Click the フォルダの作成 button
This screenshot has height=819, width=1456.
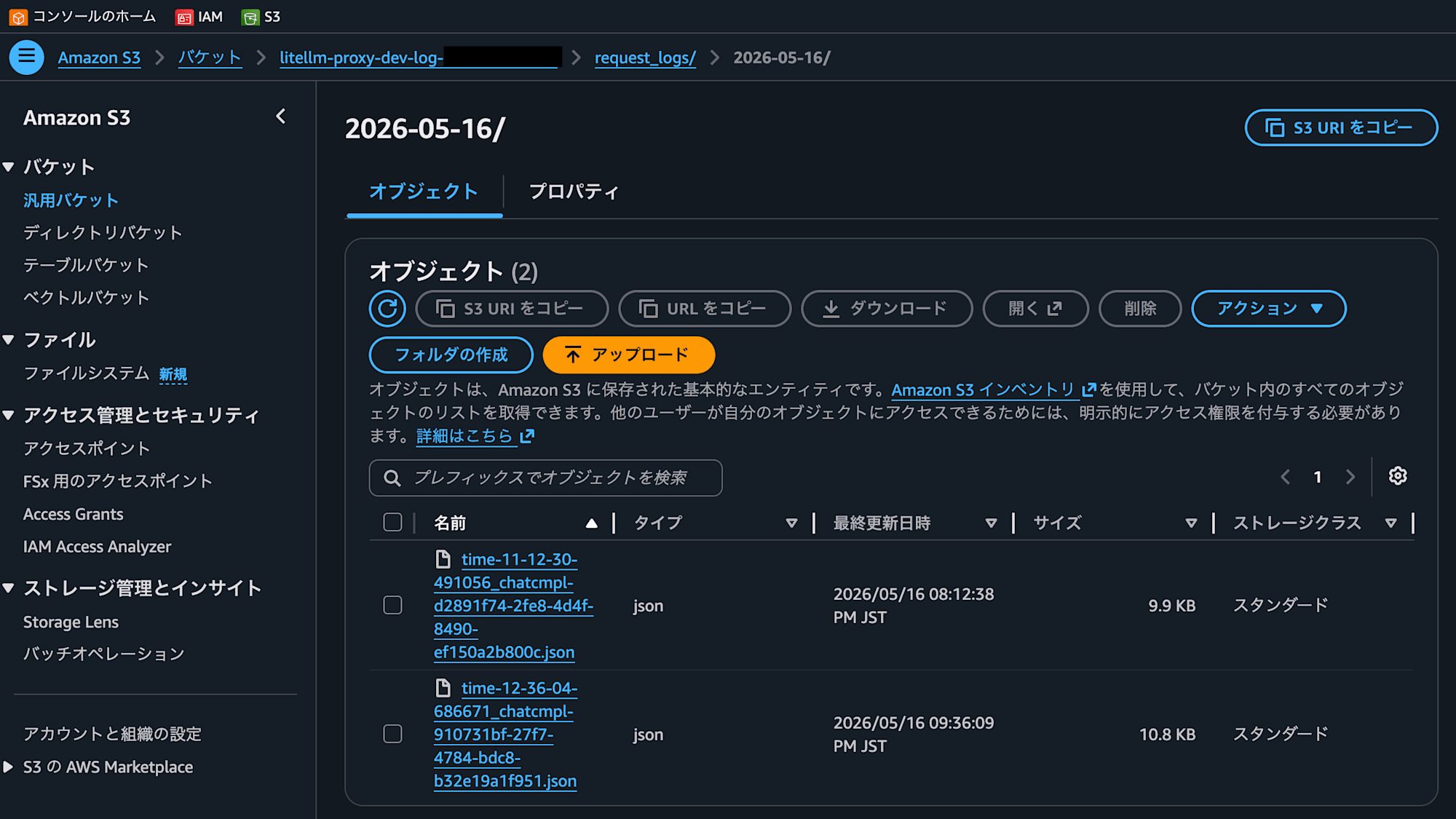click(x=451, y=355)
